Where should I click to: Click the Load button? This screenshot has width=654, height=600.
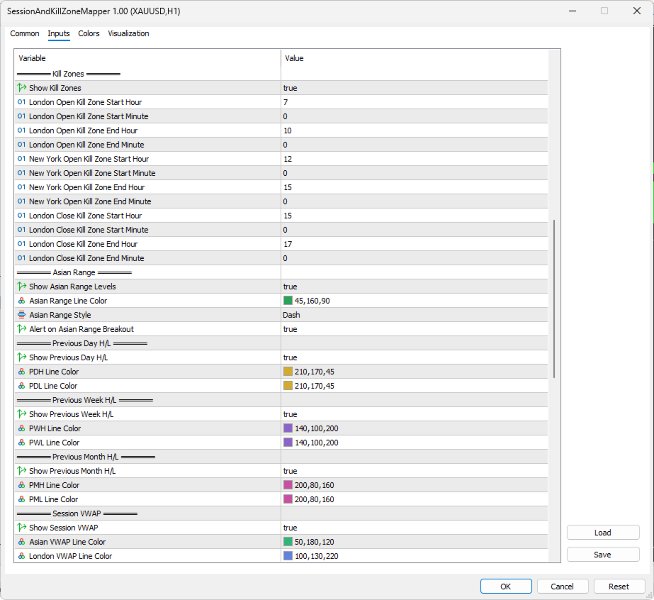tap(603, 532)
